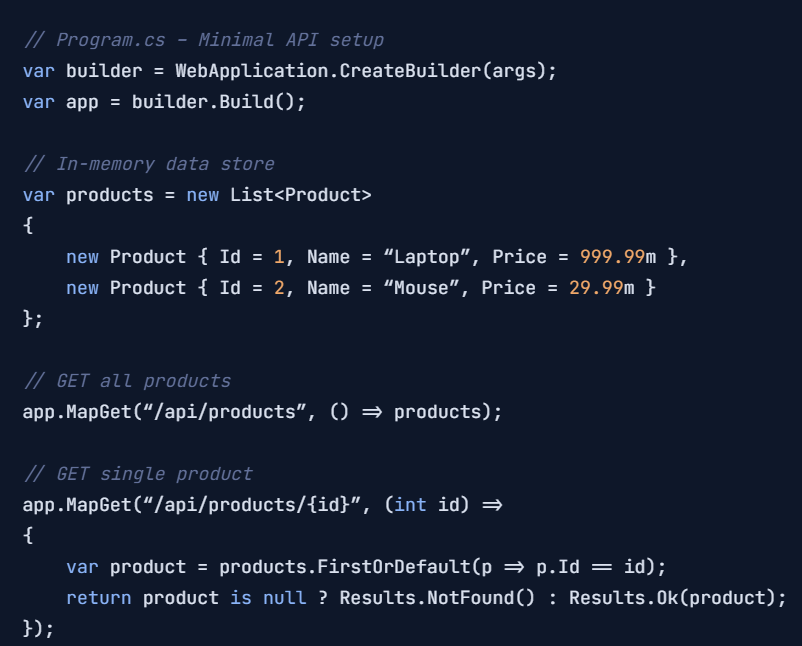Click the 'return' keyword
The width and height of the screenshot is (802, 646).
[99, 598]
